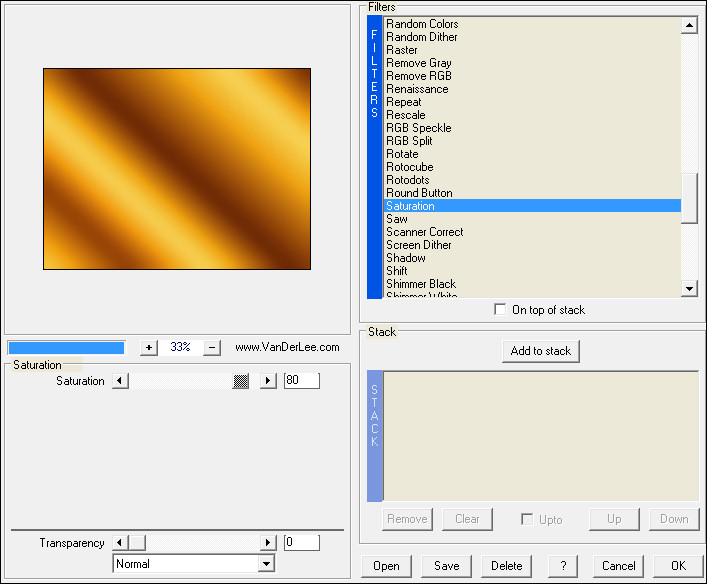Select RGB Speckle filter
707x584 pixels.
click(x=533, y=128)
